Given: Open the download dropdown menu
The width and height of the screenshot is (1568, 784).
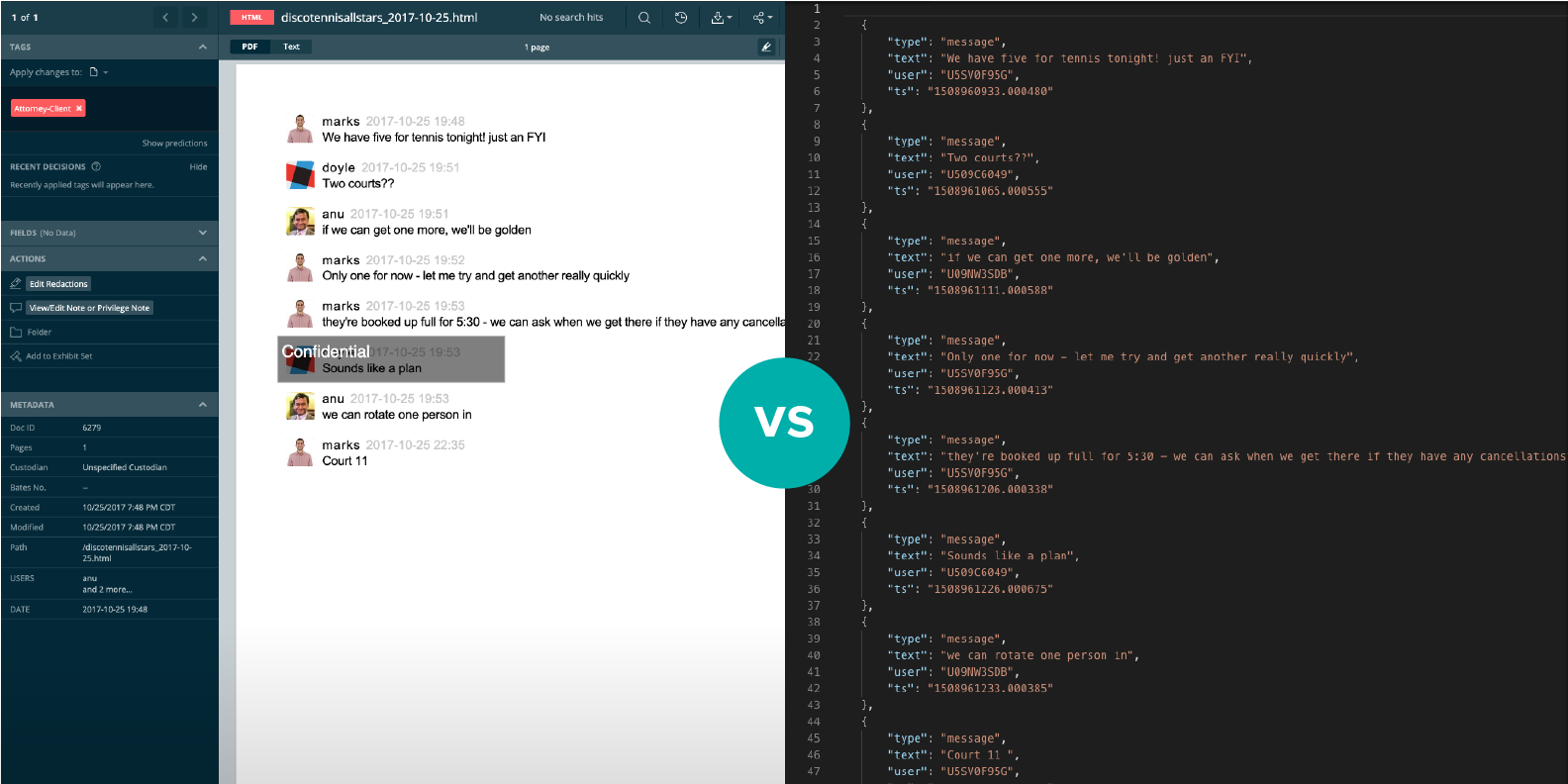Looking at the screenshot, I should coord(722,17).
